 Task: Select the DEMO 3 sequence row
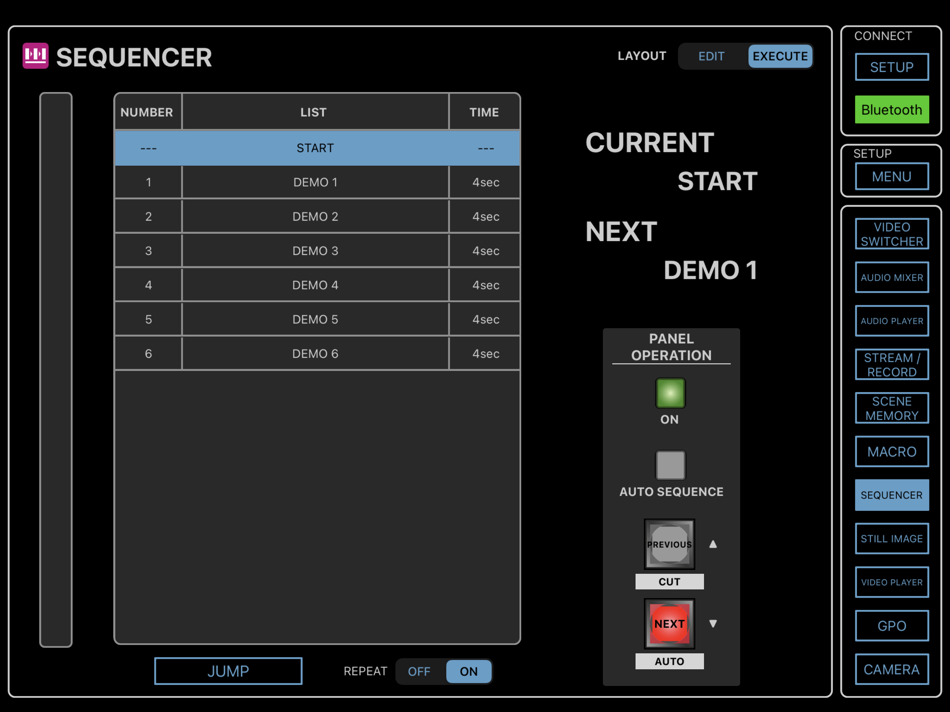tap(317, 251)
